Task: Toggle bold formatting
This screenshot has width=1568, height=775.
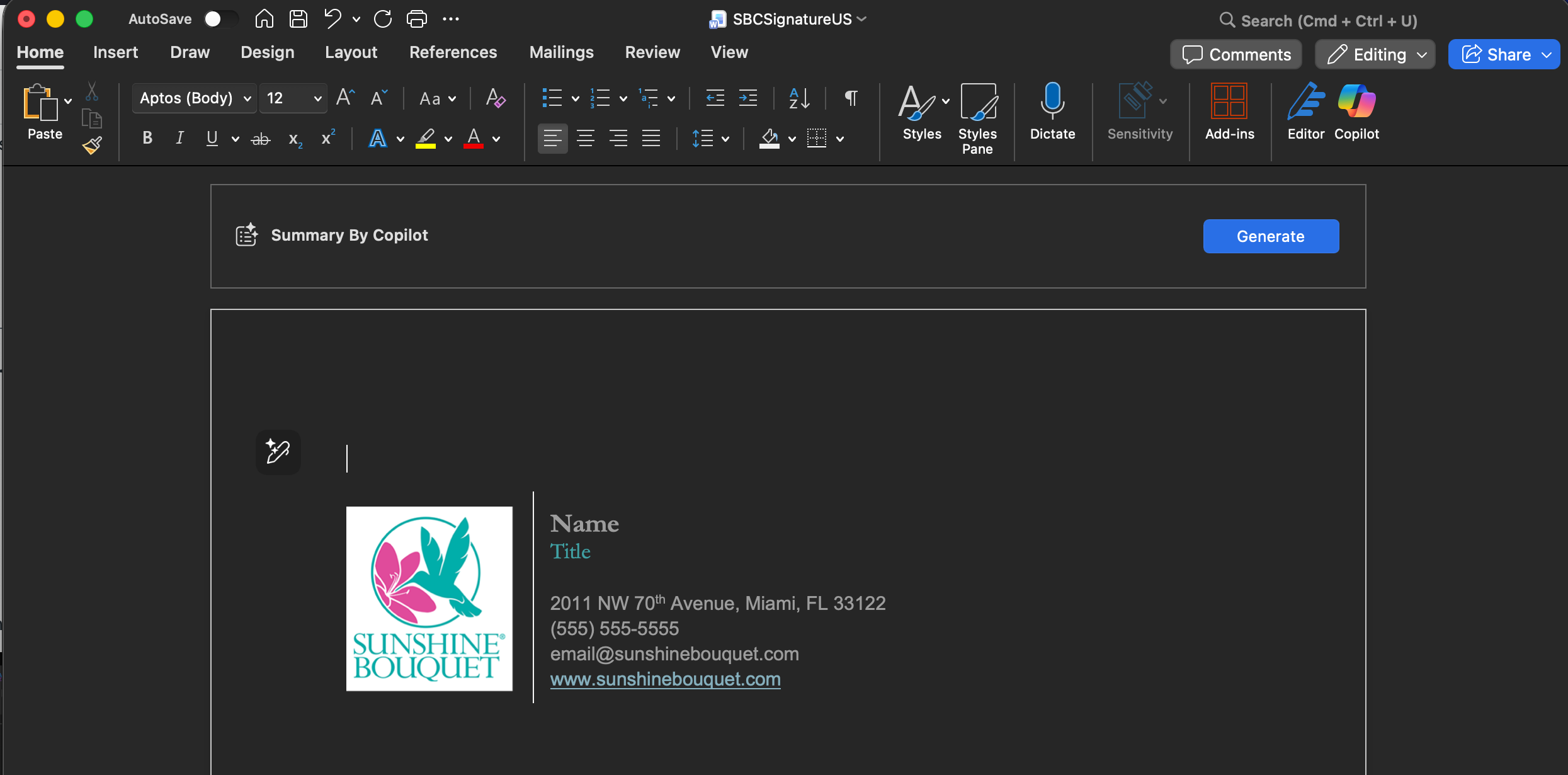Action: tap(147, 138)
